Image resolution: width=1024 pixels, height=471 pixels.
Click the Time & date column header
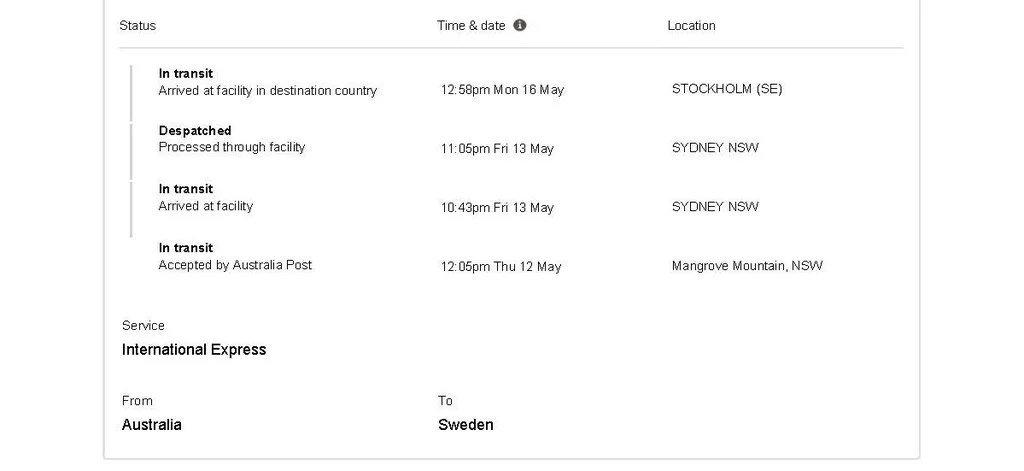[471, 26]
